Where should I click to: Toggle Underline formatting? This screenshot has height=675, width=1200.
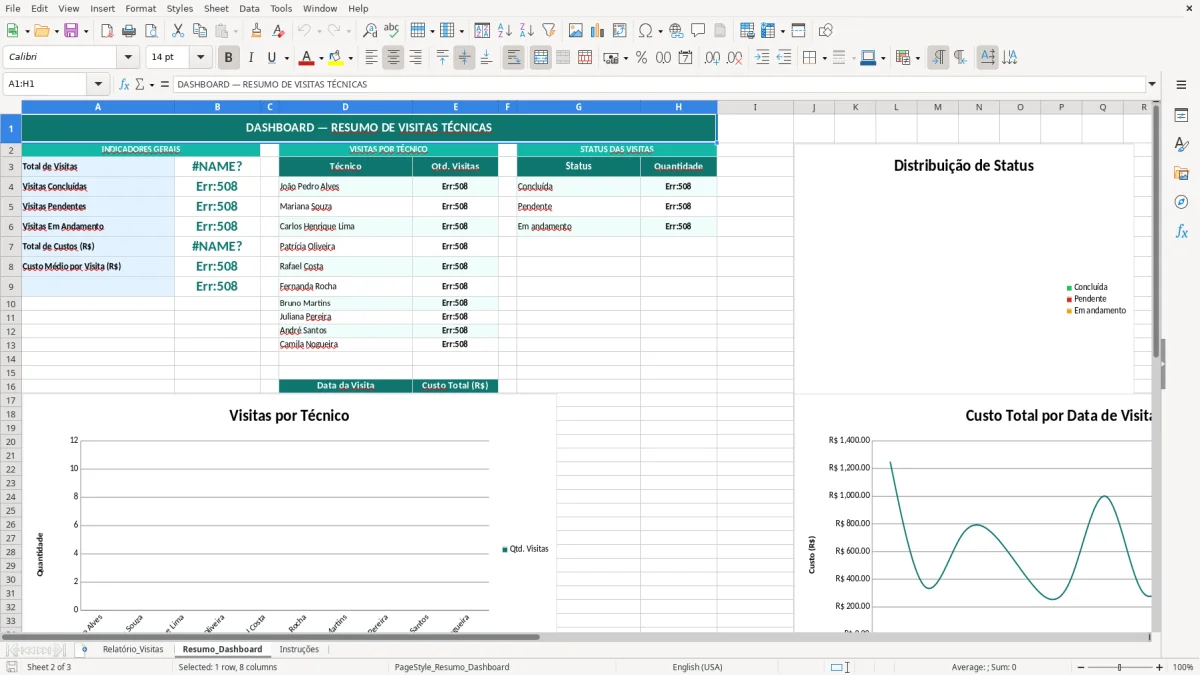point(271,58)
